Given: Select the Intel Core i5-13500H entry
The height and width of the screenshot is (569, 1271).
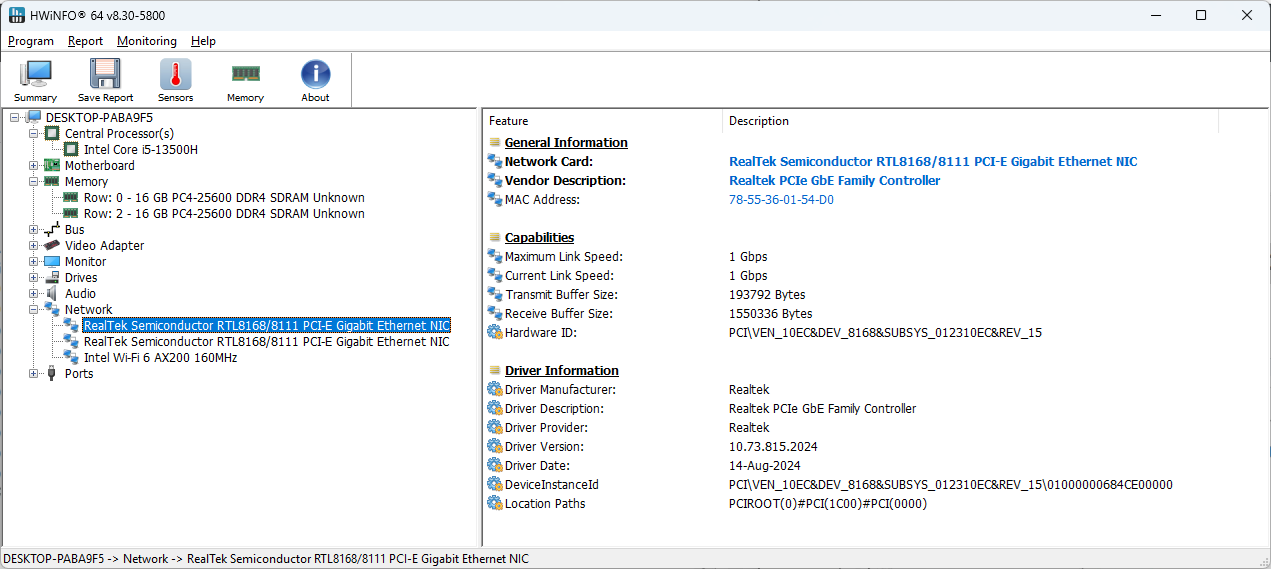Looking at the screenshot, I should pos(141,149).
